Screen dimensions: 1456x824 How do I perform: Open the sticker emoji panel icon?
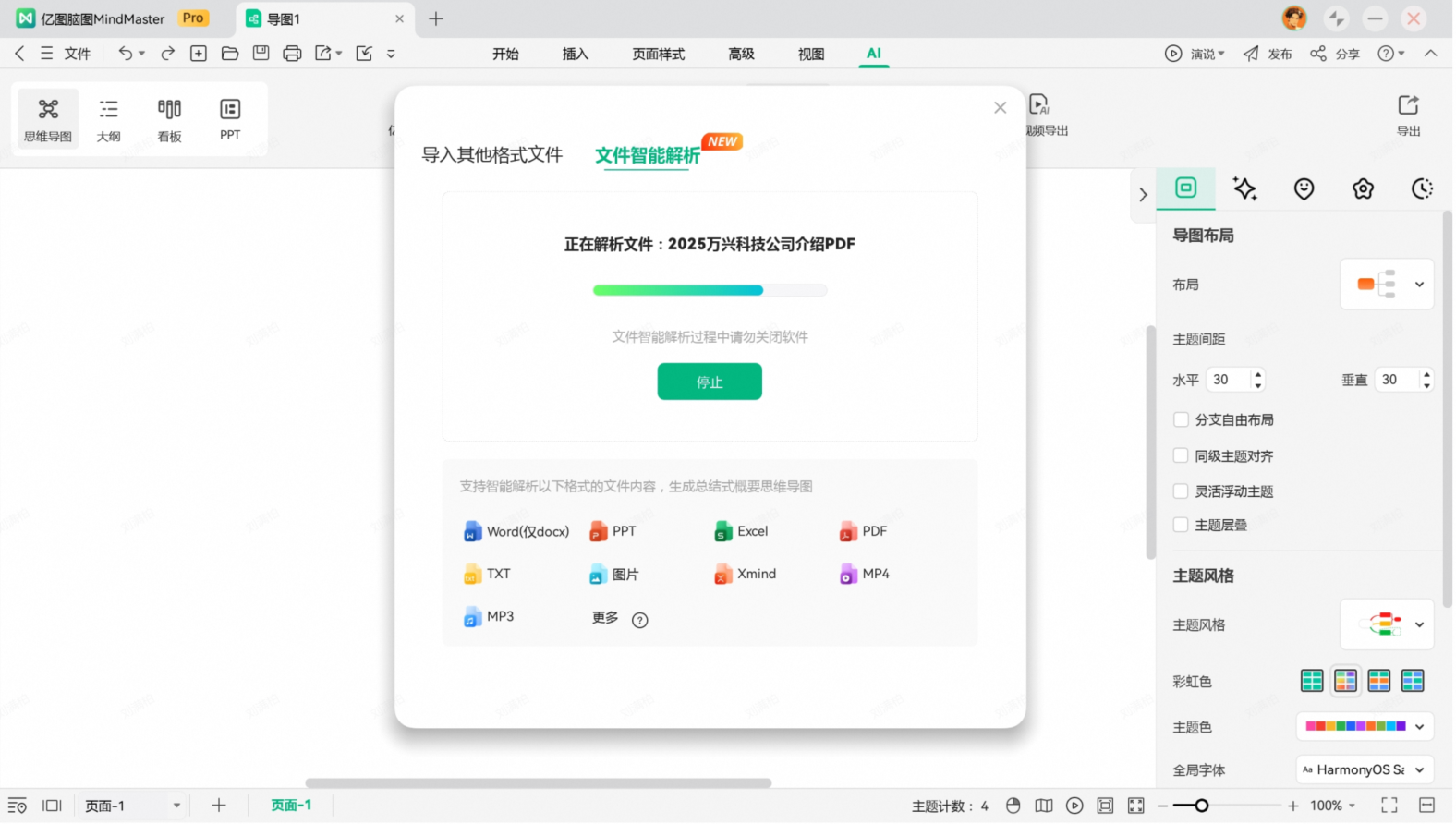point(1304,189)
